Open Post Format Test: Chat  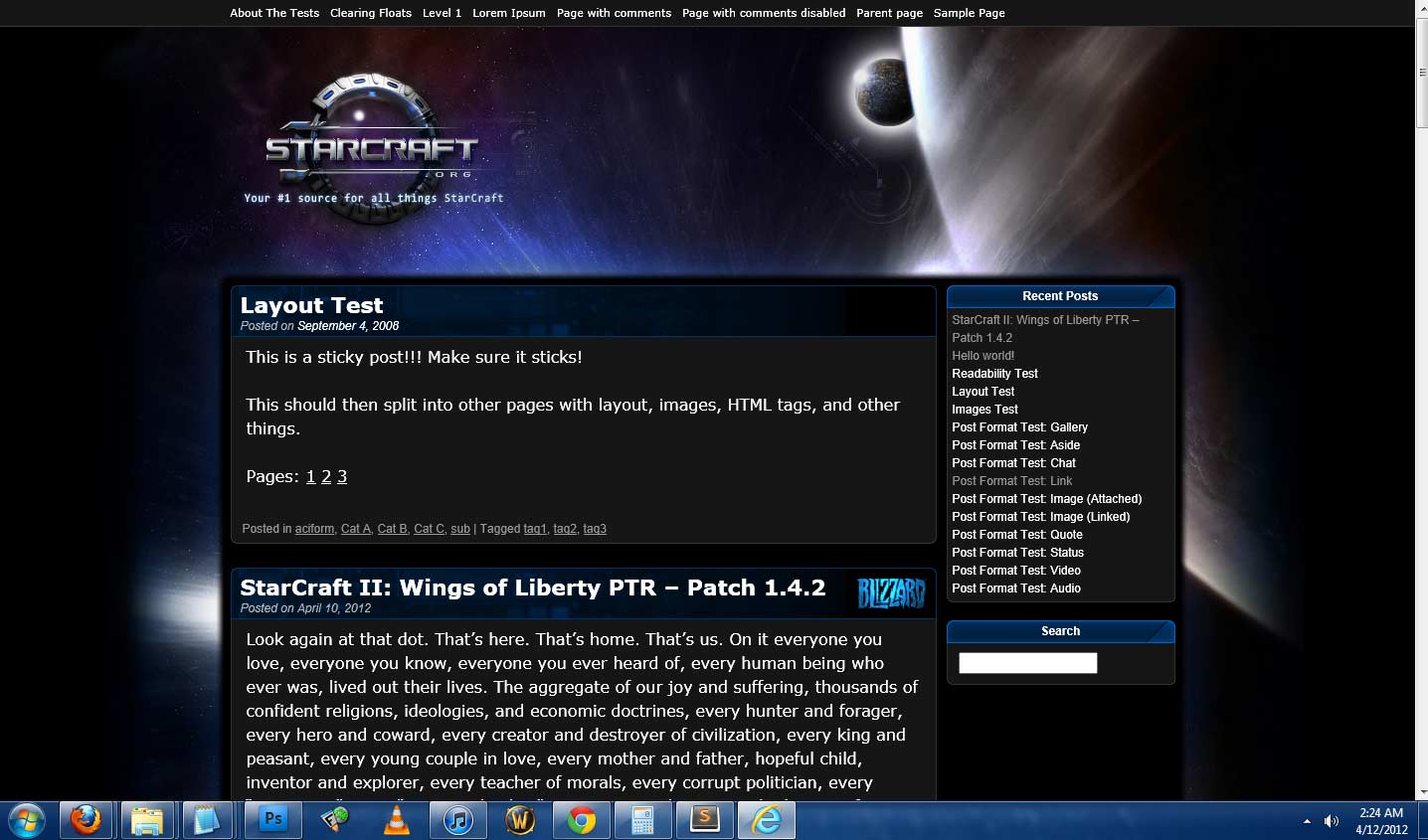(1014, 463)
